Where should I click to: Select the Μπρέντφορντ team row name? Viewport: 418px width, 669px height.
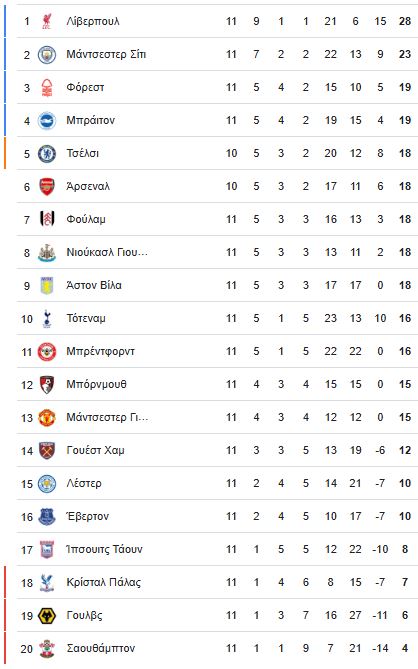tap(100, 352)
